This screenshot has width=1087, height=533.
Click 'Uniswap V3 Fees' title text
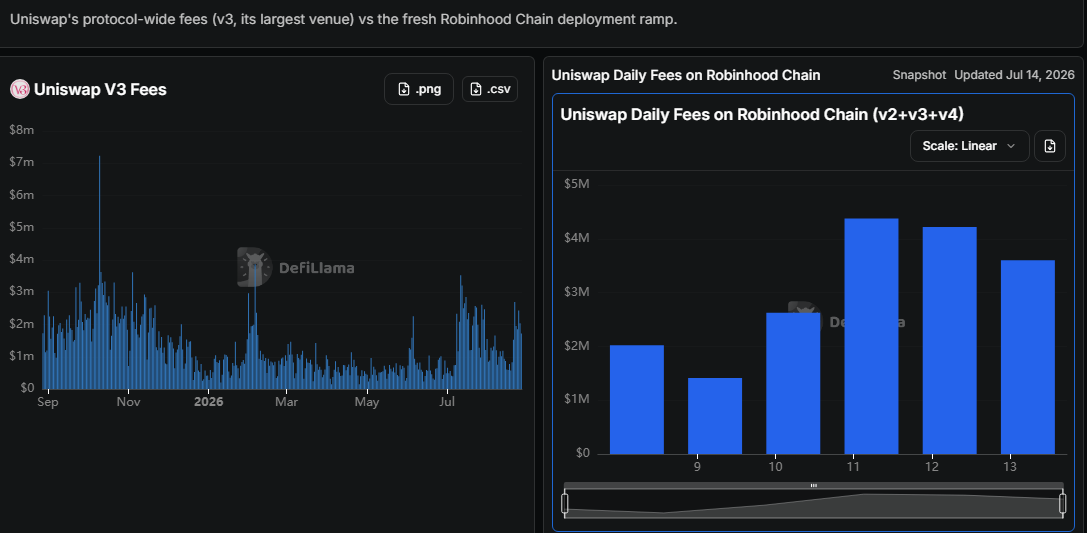(x=100, y=89)
